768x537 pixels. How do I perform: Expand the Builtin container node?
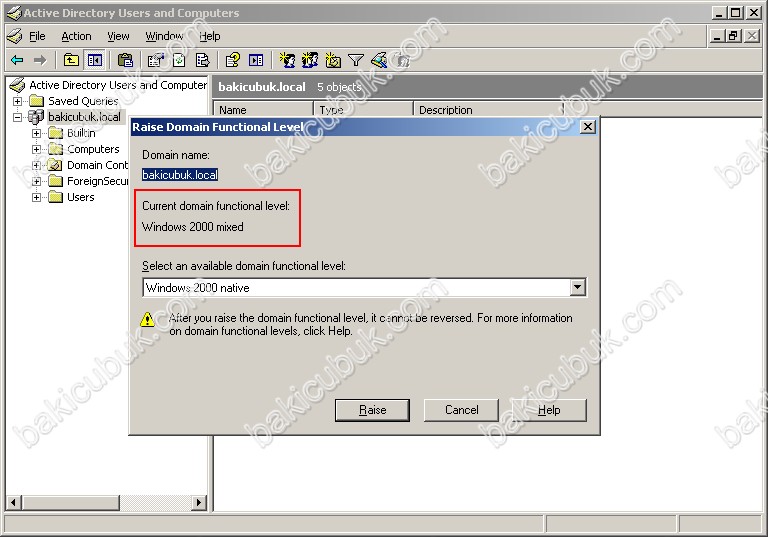point(36,133)
